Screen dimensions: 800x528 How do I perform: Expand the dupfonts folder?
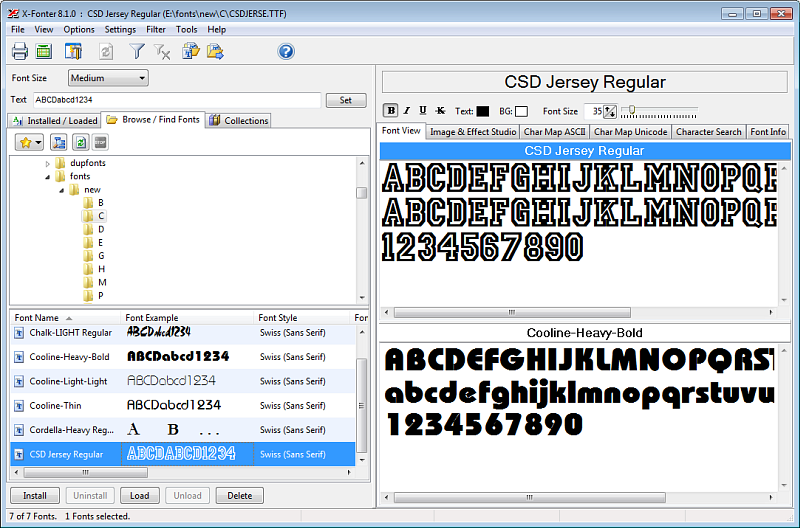(x=47, y=163)
